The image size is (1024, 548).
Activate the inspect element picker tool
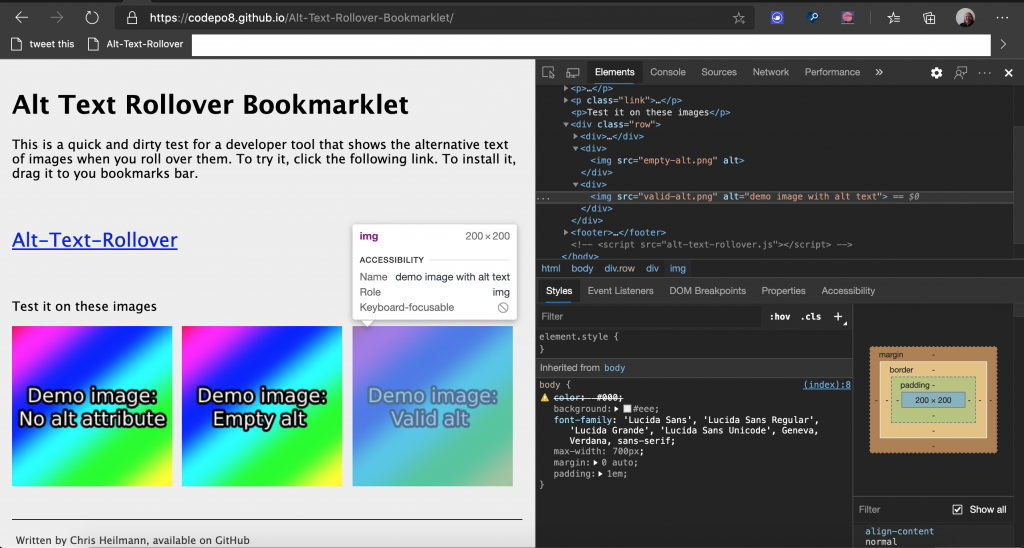(548, 72)
